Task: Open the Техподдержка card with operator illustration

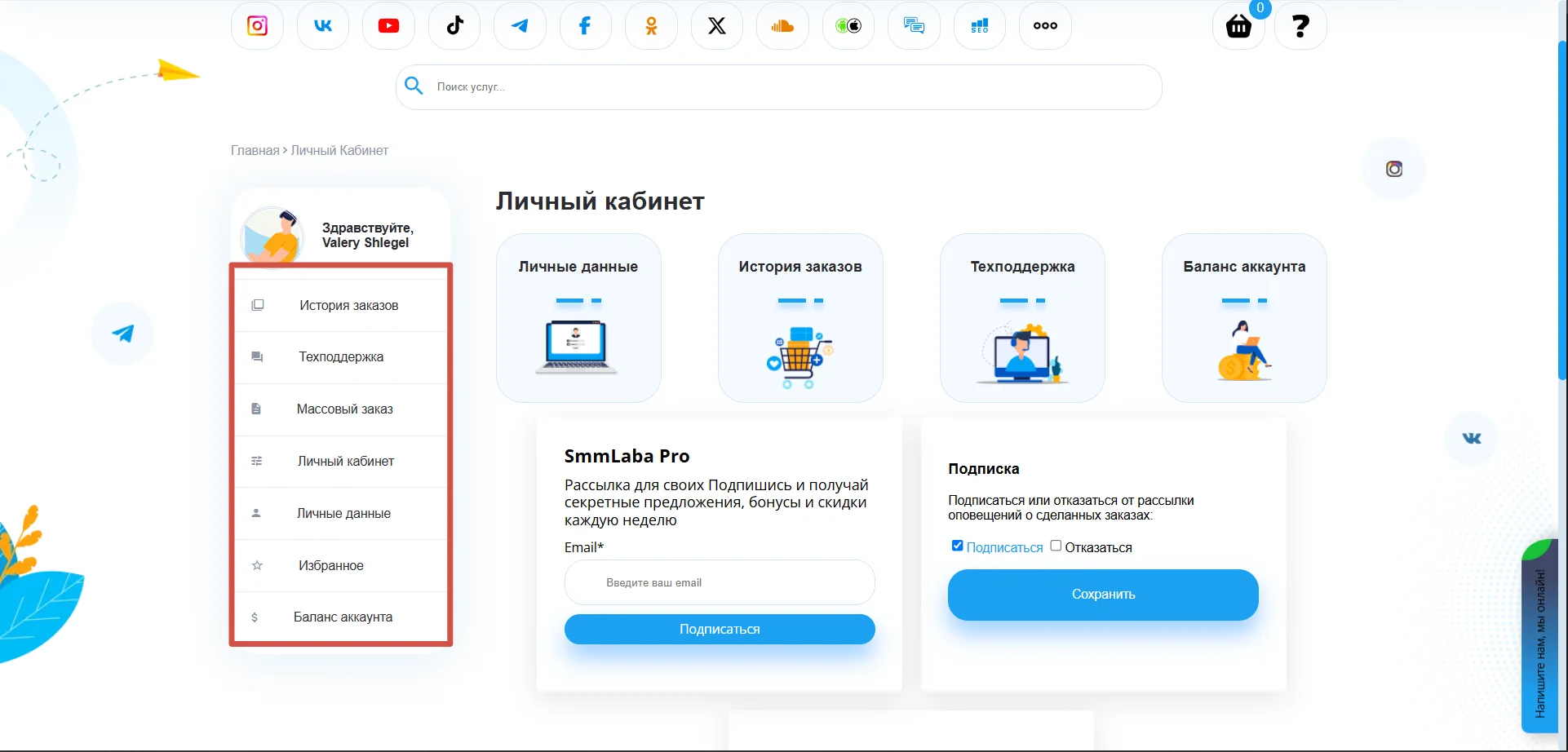Action: click(1022, 318)
